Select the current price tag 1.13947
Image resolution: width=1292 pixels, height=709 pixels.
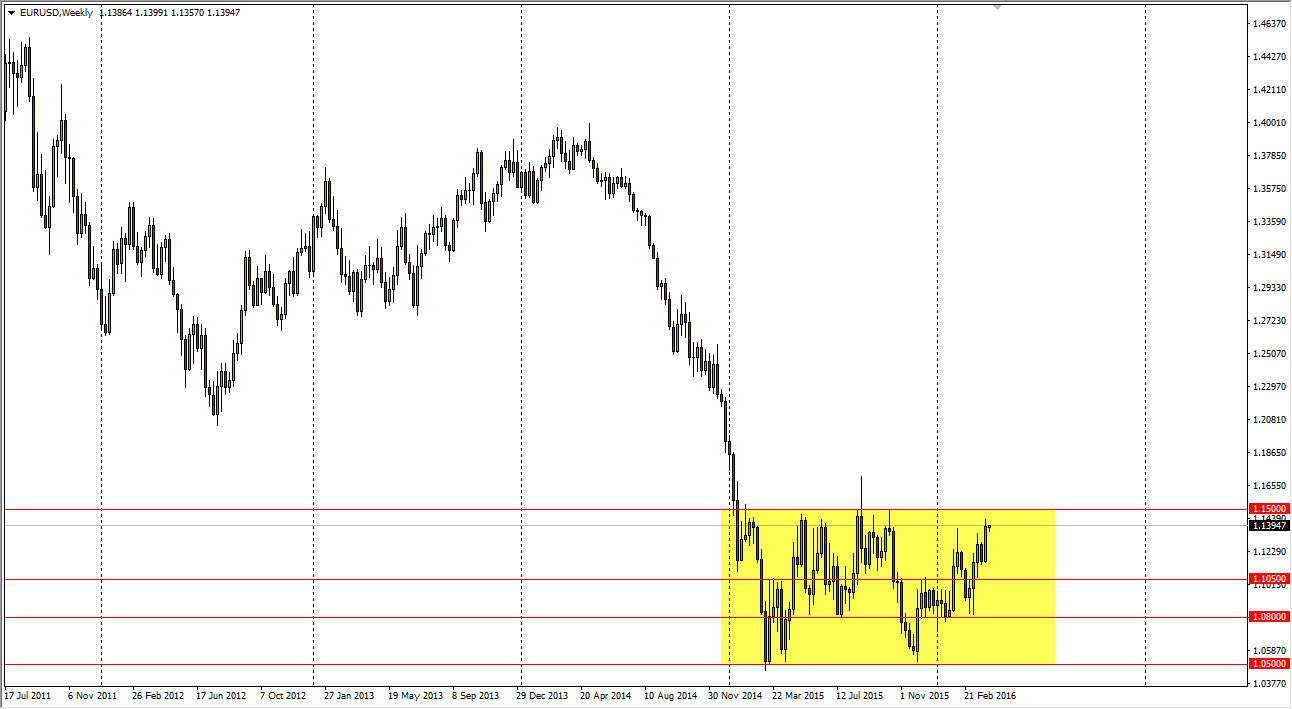1268,525
